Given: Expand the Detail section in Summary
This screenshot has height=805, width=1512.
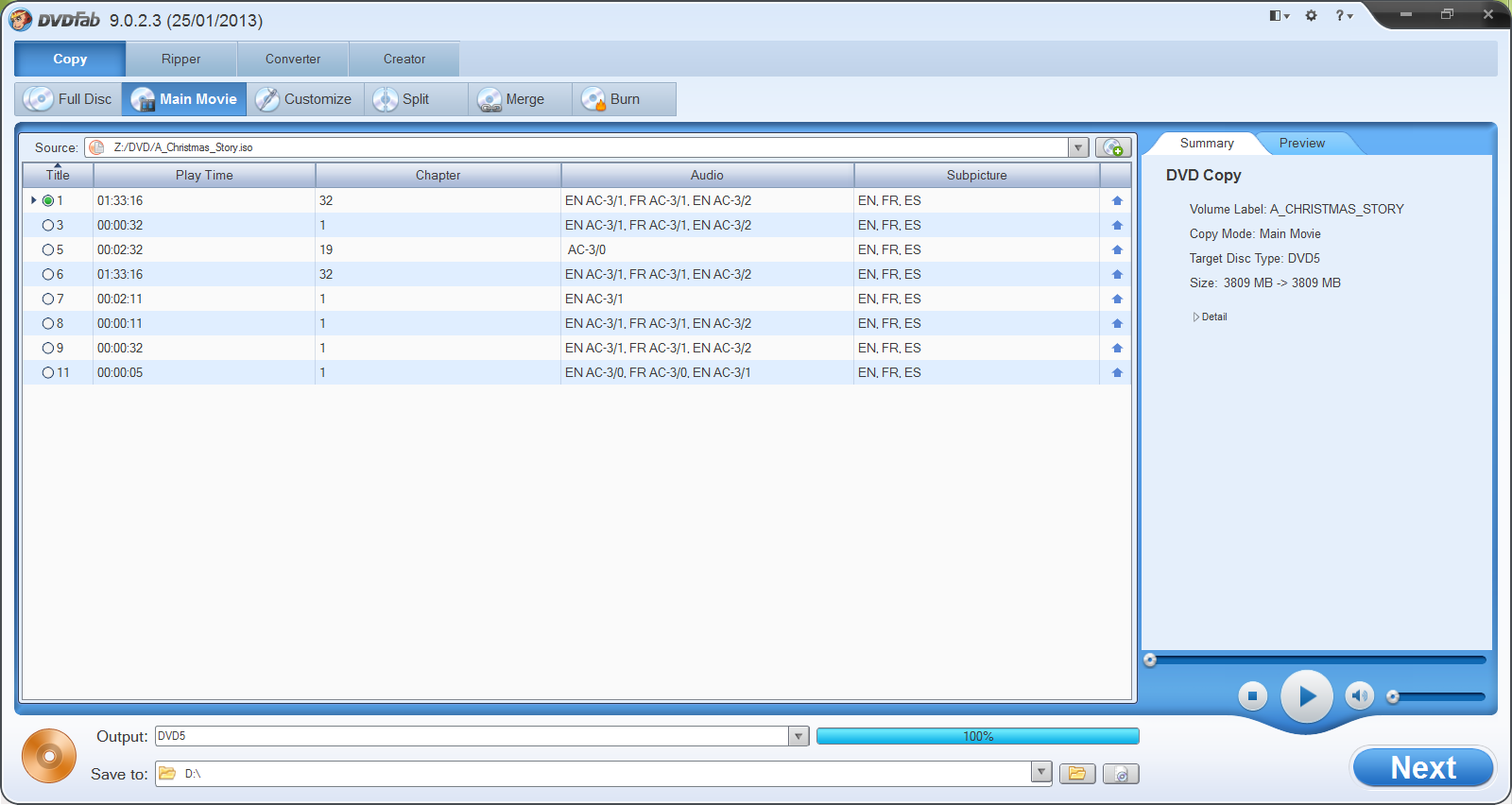Looking at the screenshot, I should click(x=1211, y=317).
